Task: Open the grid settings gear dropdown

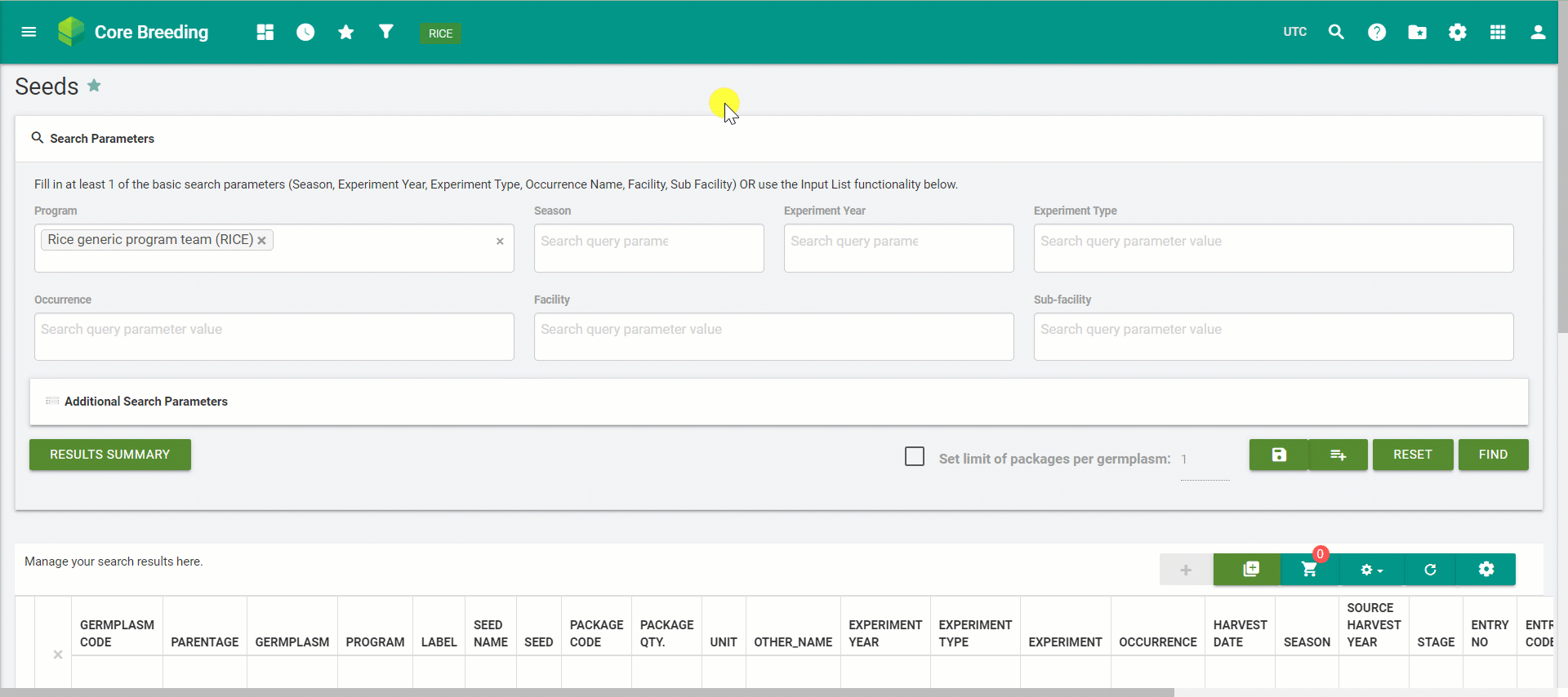Action: (x=1371, y=570)
